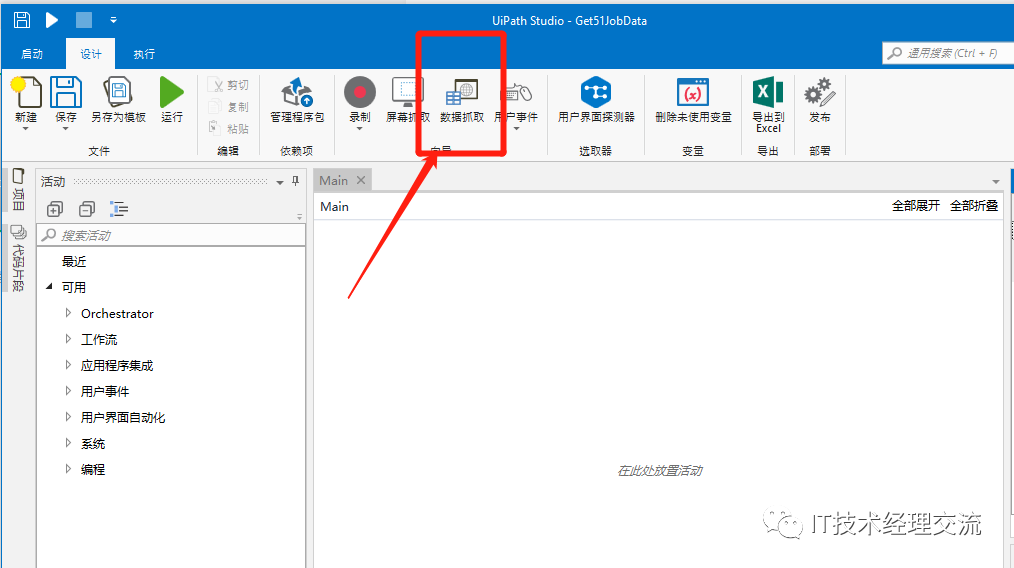Open the quick access toolbar dropdown

[x=113, y=21]
